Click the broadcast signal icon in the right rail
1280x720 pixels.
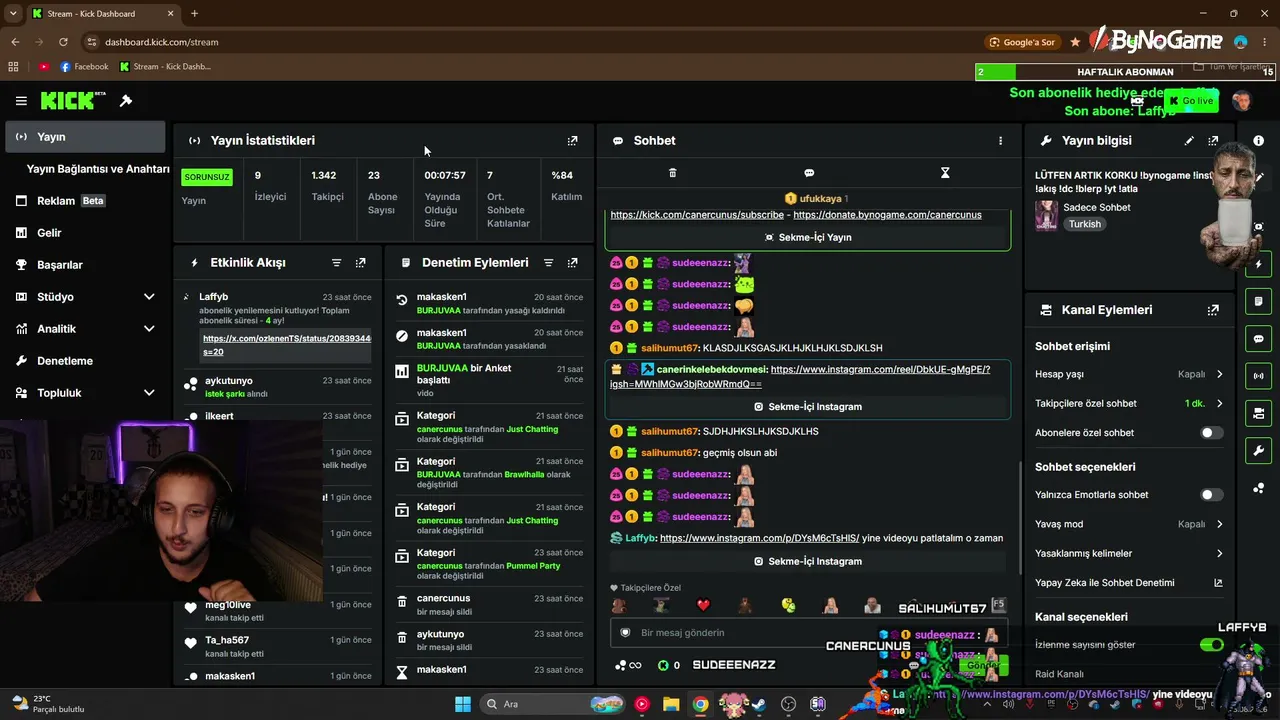click(1258, 376)
